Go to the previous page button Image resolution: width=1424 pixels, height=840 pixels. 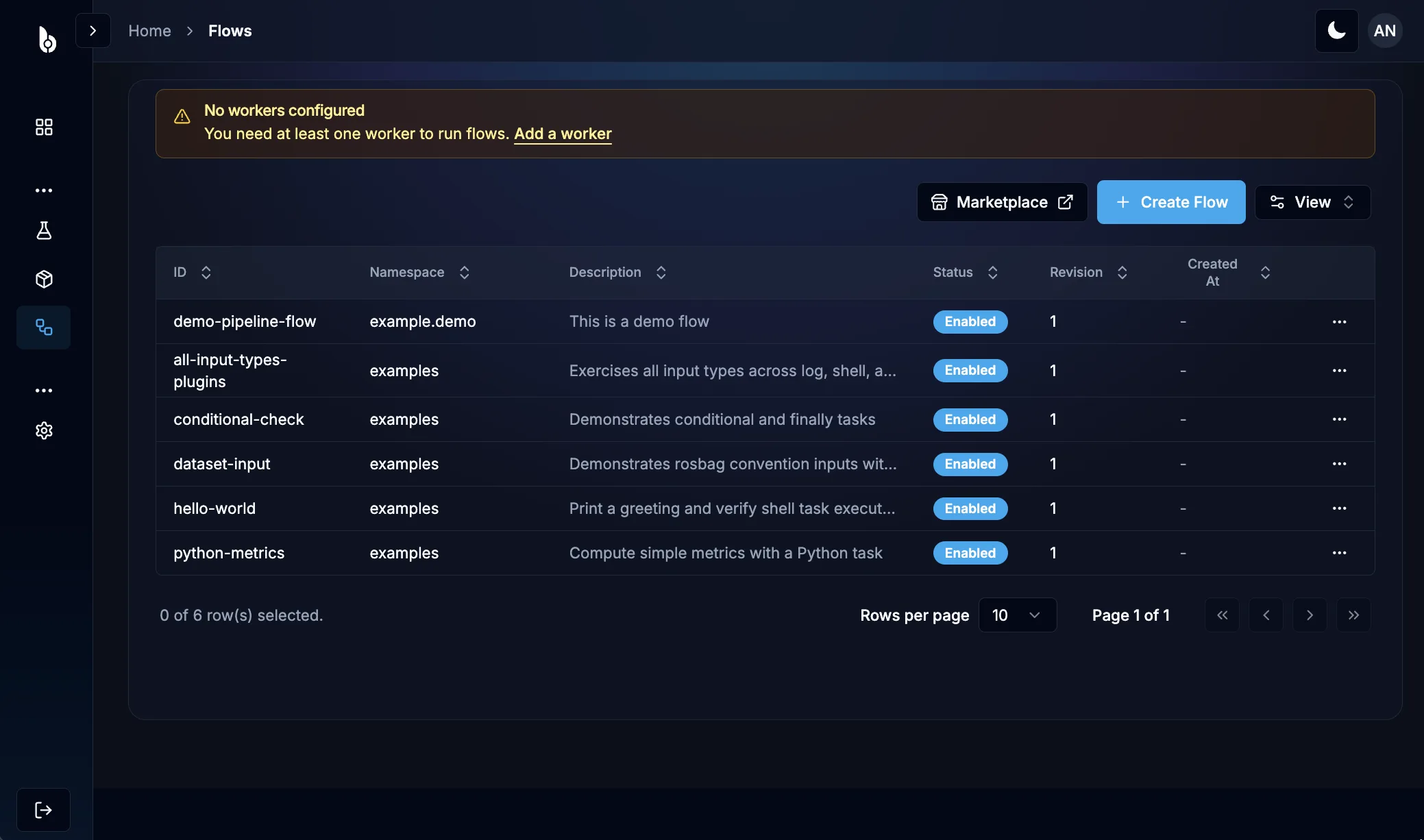click(1266, 615)
